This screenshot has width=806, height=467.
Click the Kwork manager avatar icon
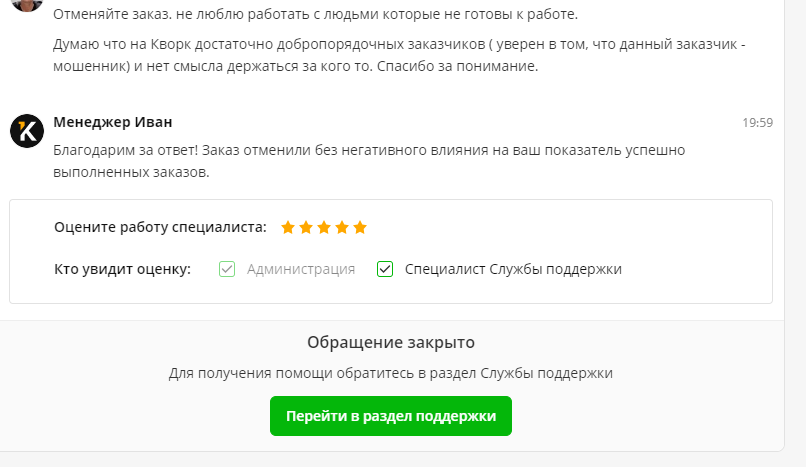(27, 131)
